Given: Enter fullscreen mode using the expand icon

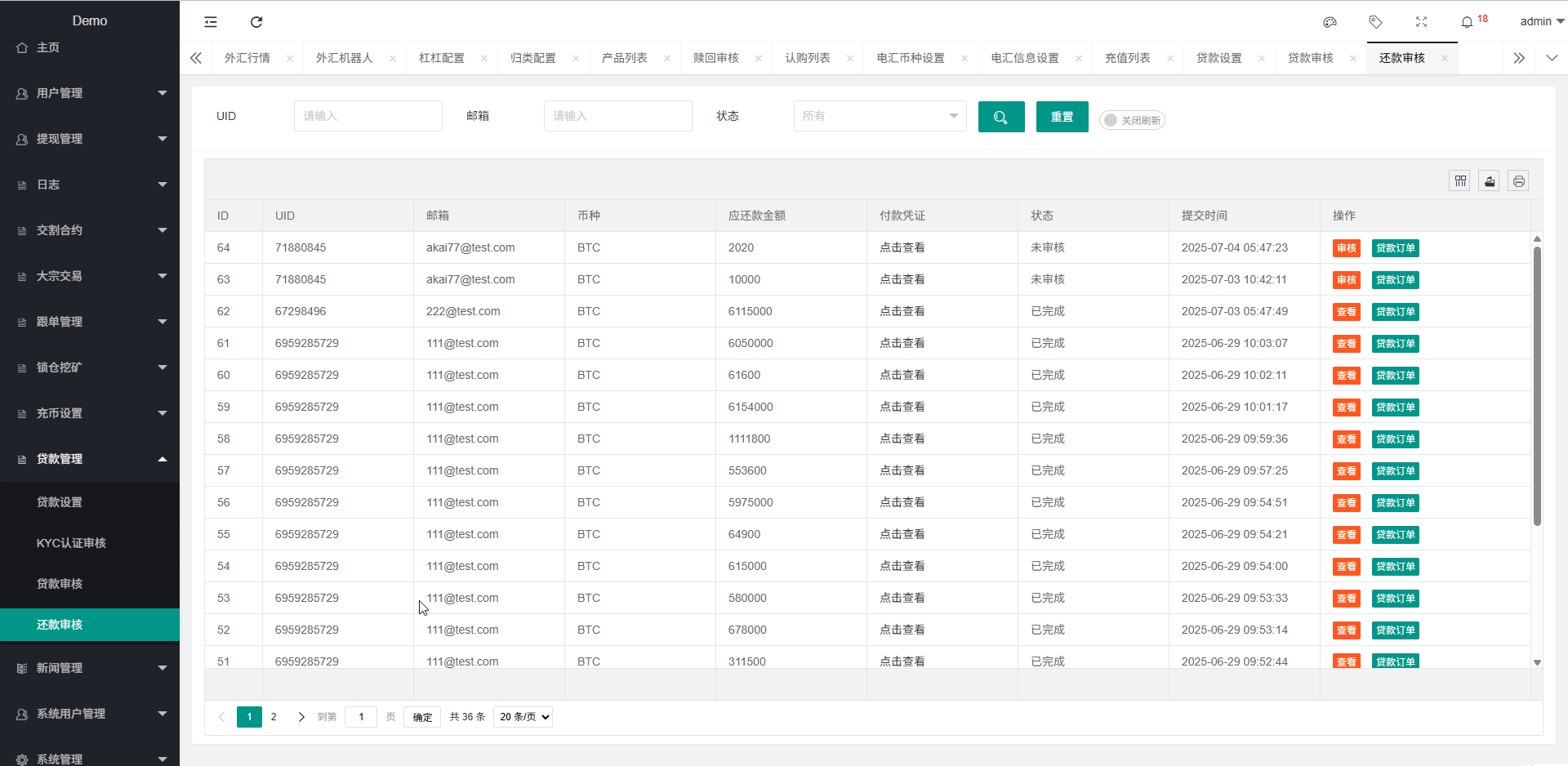Looking at the screenshot, I should (1421, 22).
